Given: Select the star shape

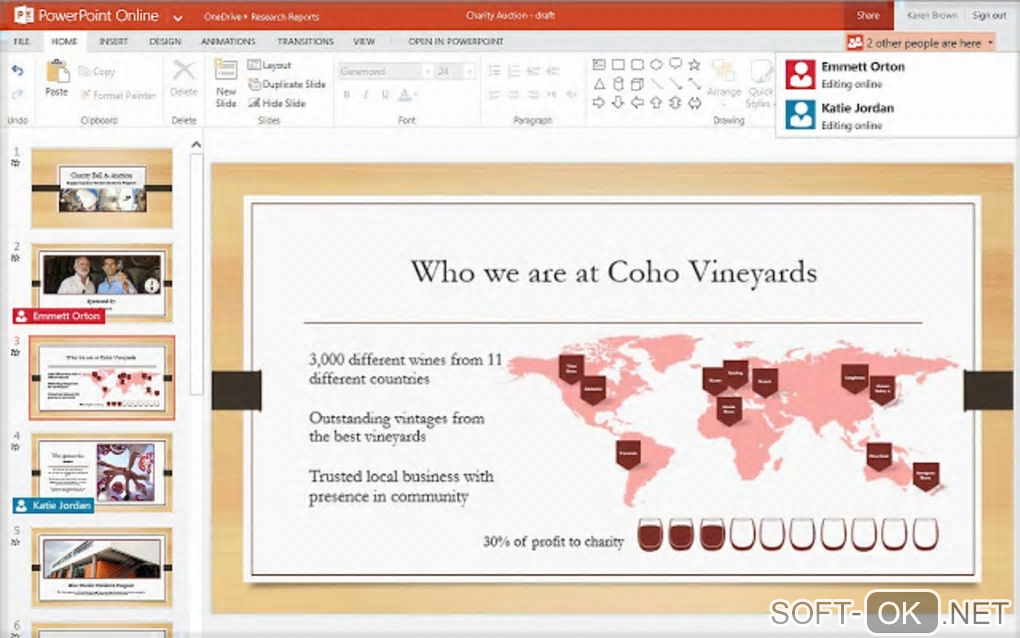Looking at the screenshot, I should (694, 64).
